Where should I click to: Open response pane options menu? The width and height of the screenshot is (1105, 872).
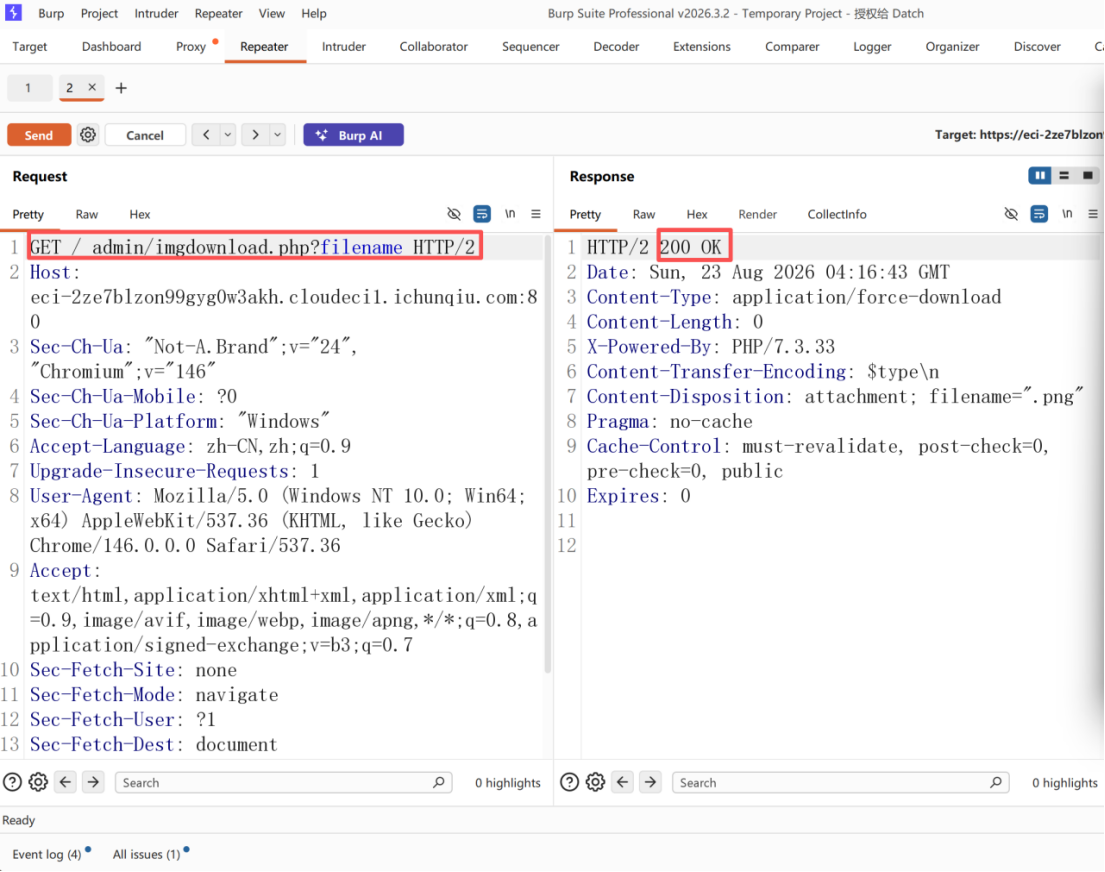[1093, 214]
